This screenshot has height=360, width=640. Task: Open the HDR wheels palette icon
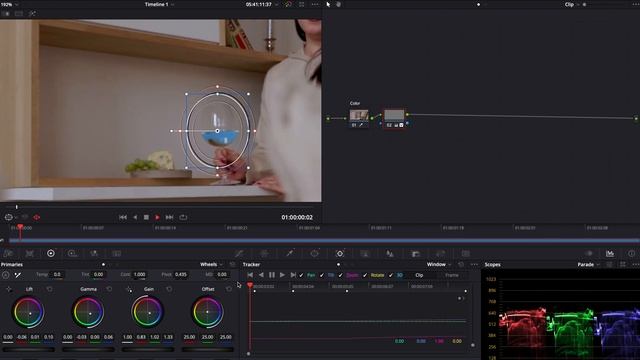click(72, 253)
